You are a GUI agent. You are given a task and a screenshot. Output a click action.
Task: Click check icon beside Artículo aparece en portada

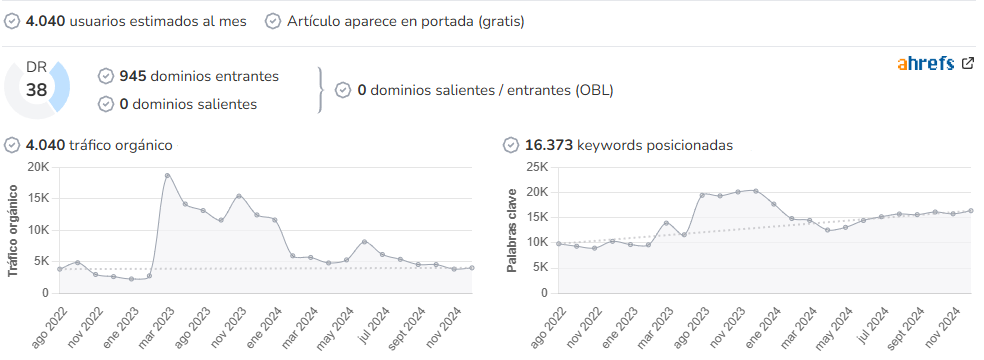tap(273, 21)
